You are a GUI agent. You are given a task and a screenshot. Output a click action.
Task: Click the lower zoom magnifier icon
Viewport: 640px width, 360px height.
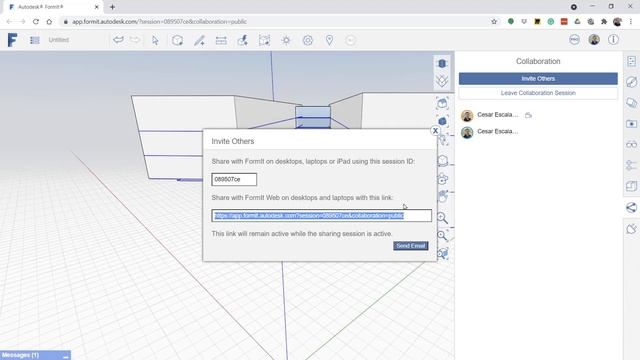tap(442, 236)
